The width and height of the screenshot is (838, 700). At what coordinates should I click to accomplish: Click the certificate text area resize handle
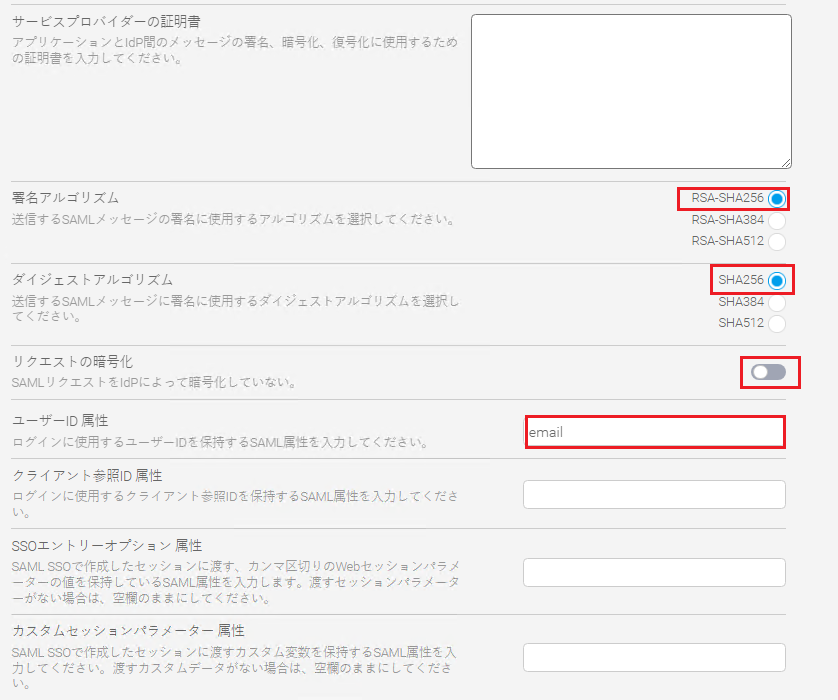click(786, 163)
